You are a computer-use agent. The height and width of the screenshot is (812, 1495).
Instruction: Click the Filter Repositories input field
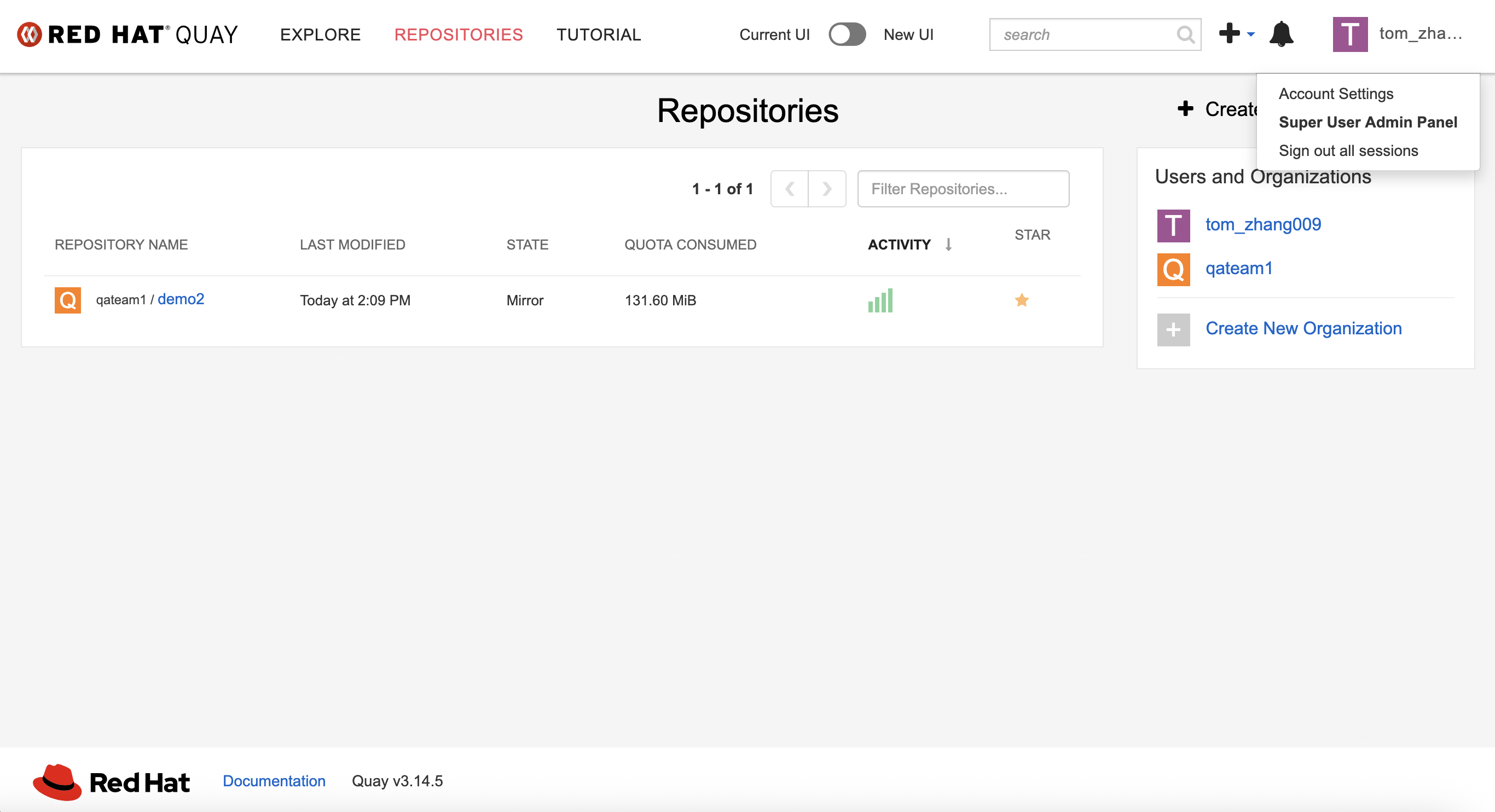963,189
